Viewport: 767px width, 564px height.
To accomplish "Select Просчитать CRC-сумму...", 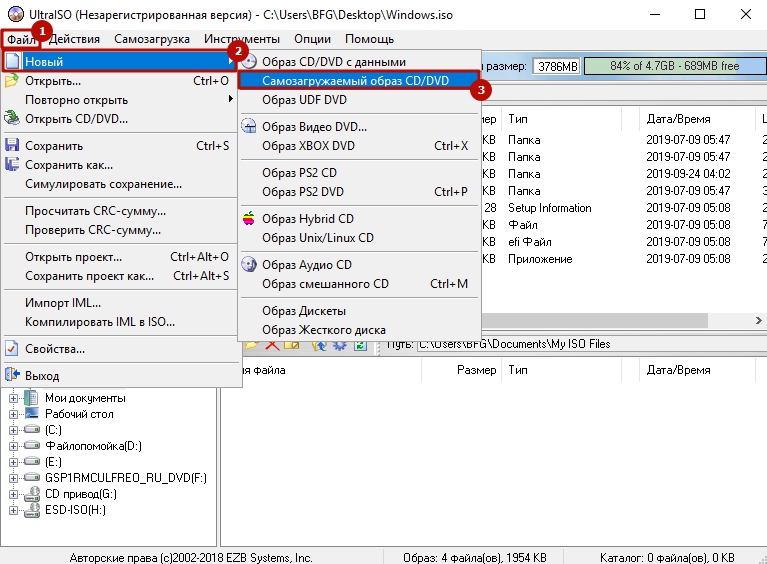I will click(120, 211).
